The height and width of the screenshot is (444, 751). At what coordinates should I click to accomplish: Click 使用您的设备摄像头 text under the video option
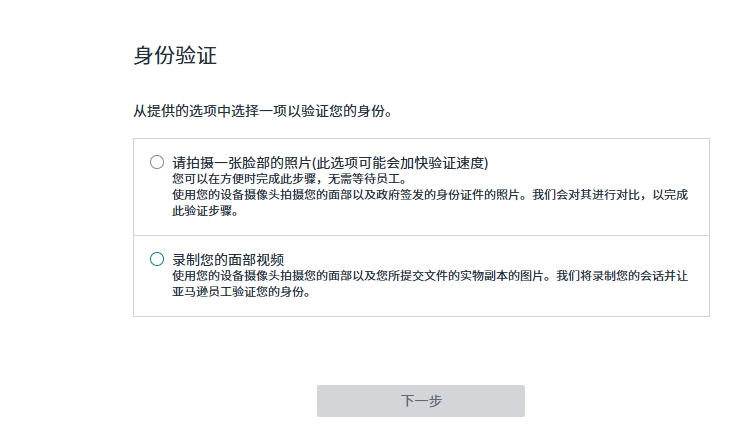click(226, 276)
